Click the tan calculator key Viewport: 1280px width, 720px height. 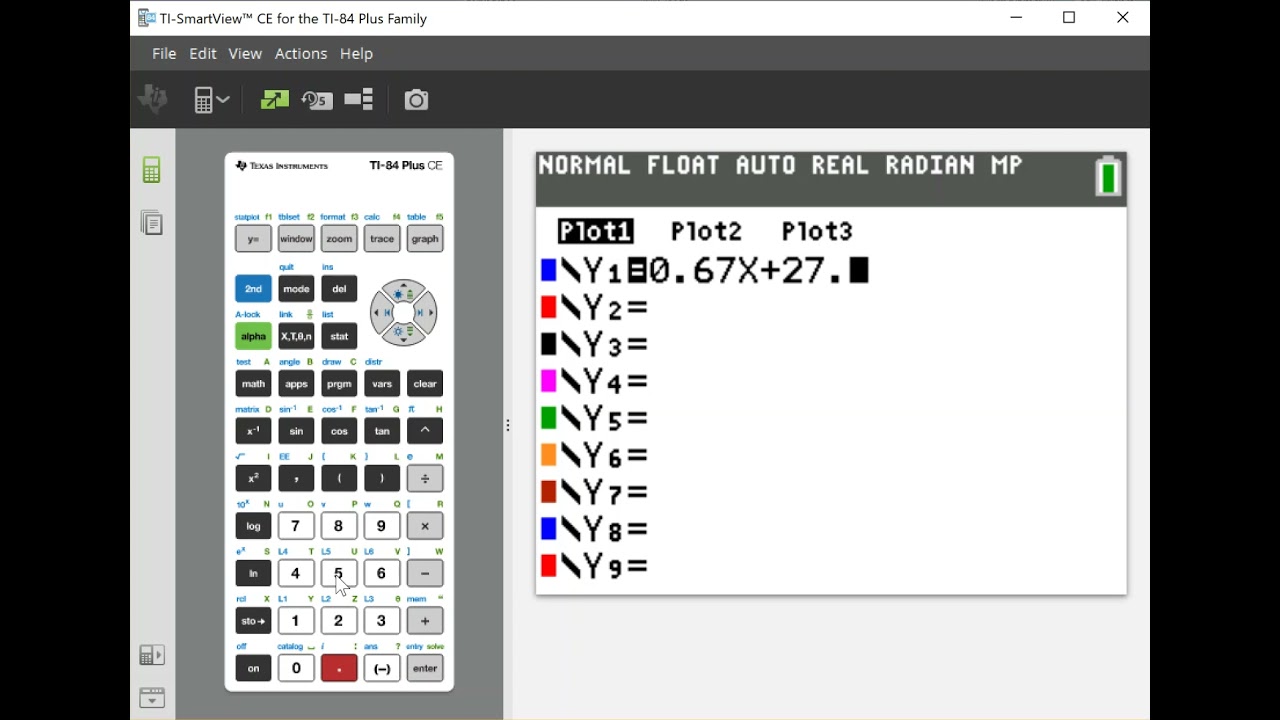(382, 431)
